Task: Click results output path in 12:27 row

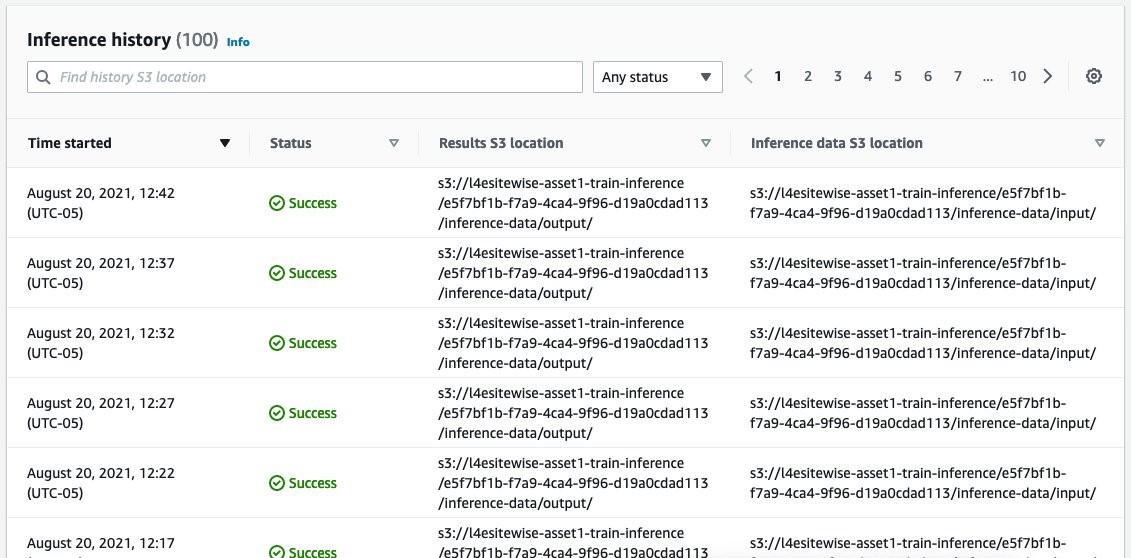Action: (573, 413)
